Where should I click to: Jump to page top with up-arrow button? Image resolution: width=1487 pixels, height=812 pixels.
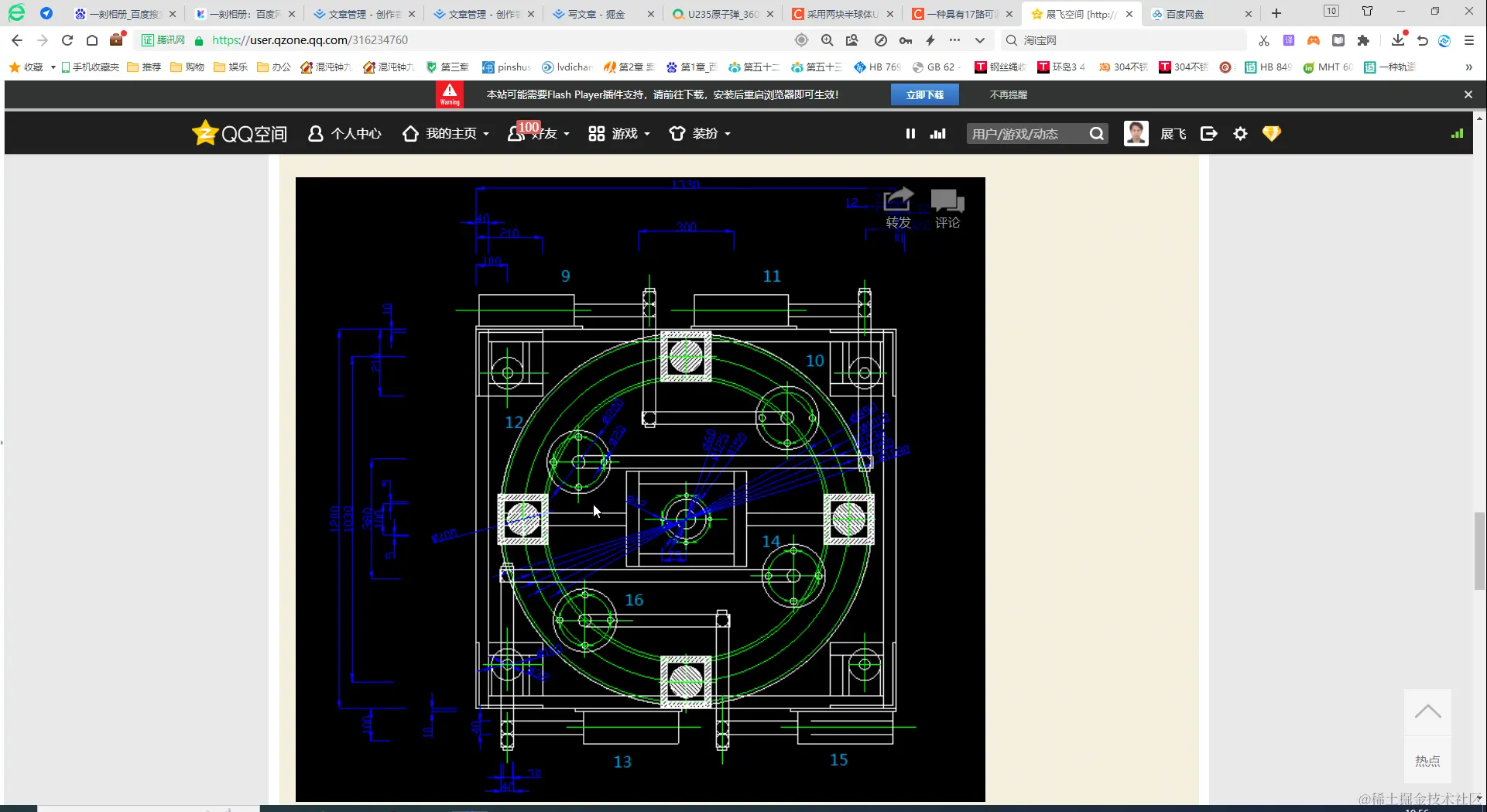(1428, 712)
